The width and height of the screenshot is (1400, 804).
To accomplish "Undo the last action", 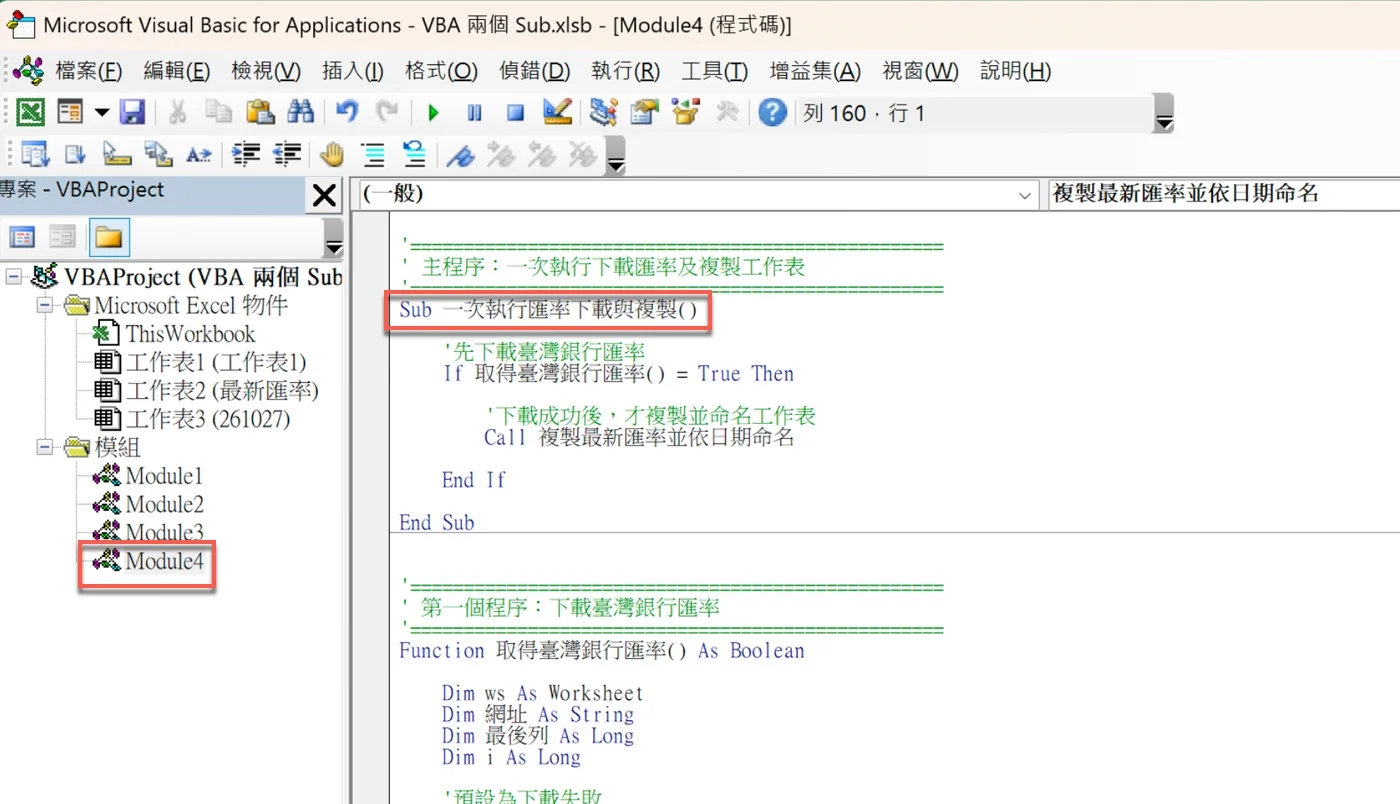I will pos(346,112).
